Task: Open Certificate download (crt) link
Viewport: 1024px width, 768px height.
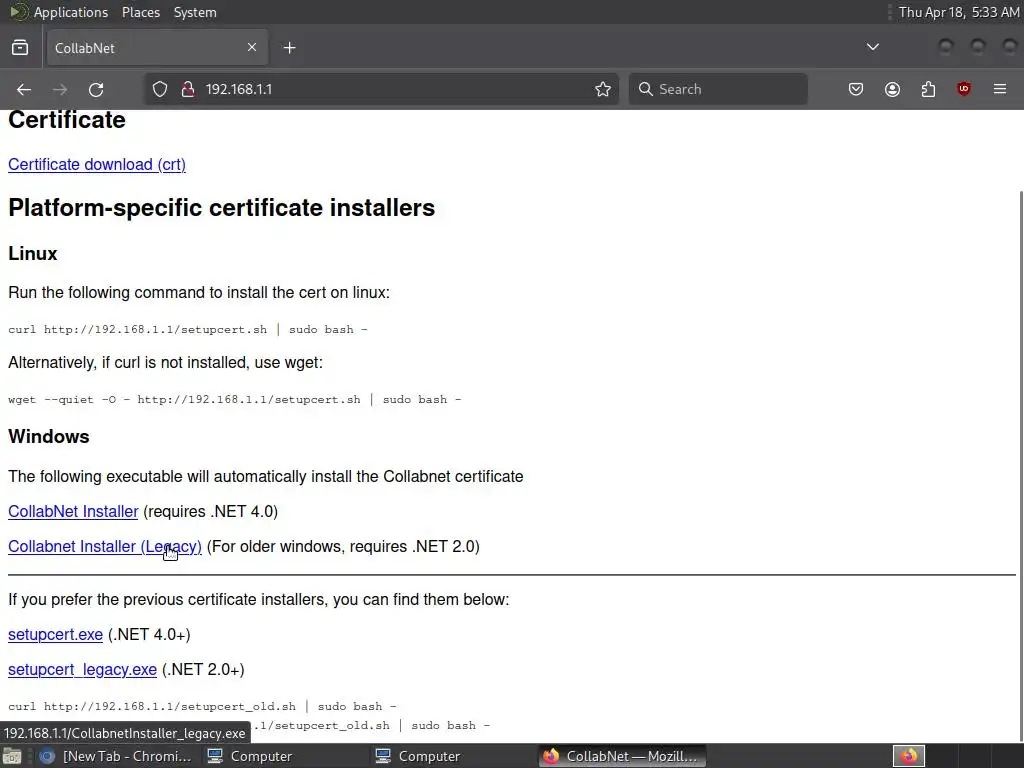Action: pyautogui.click(x=97, y=165)
